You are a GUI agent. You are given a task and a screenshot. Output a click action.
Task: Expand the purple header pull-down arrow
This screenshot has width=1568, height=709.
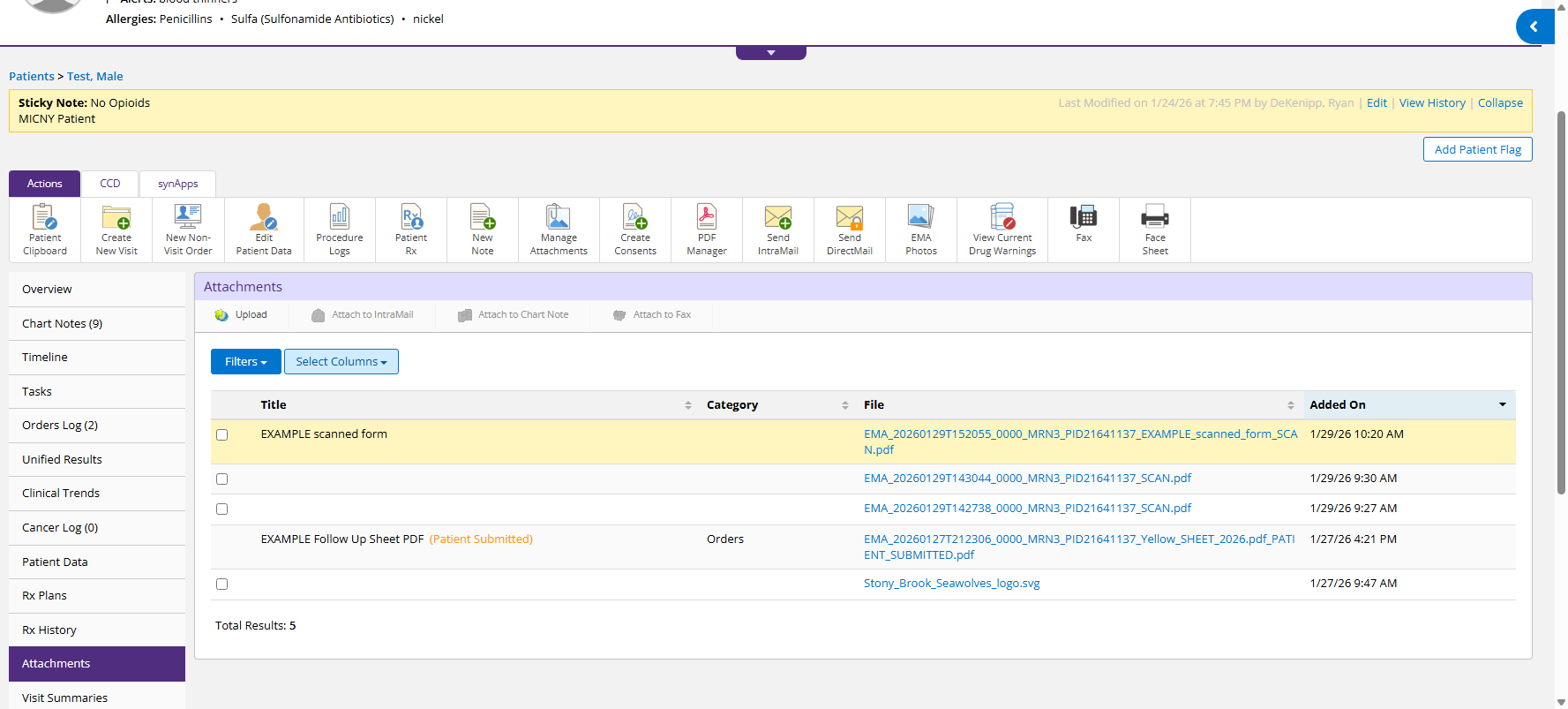[770, 53]
